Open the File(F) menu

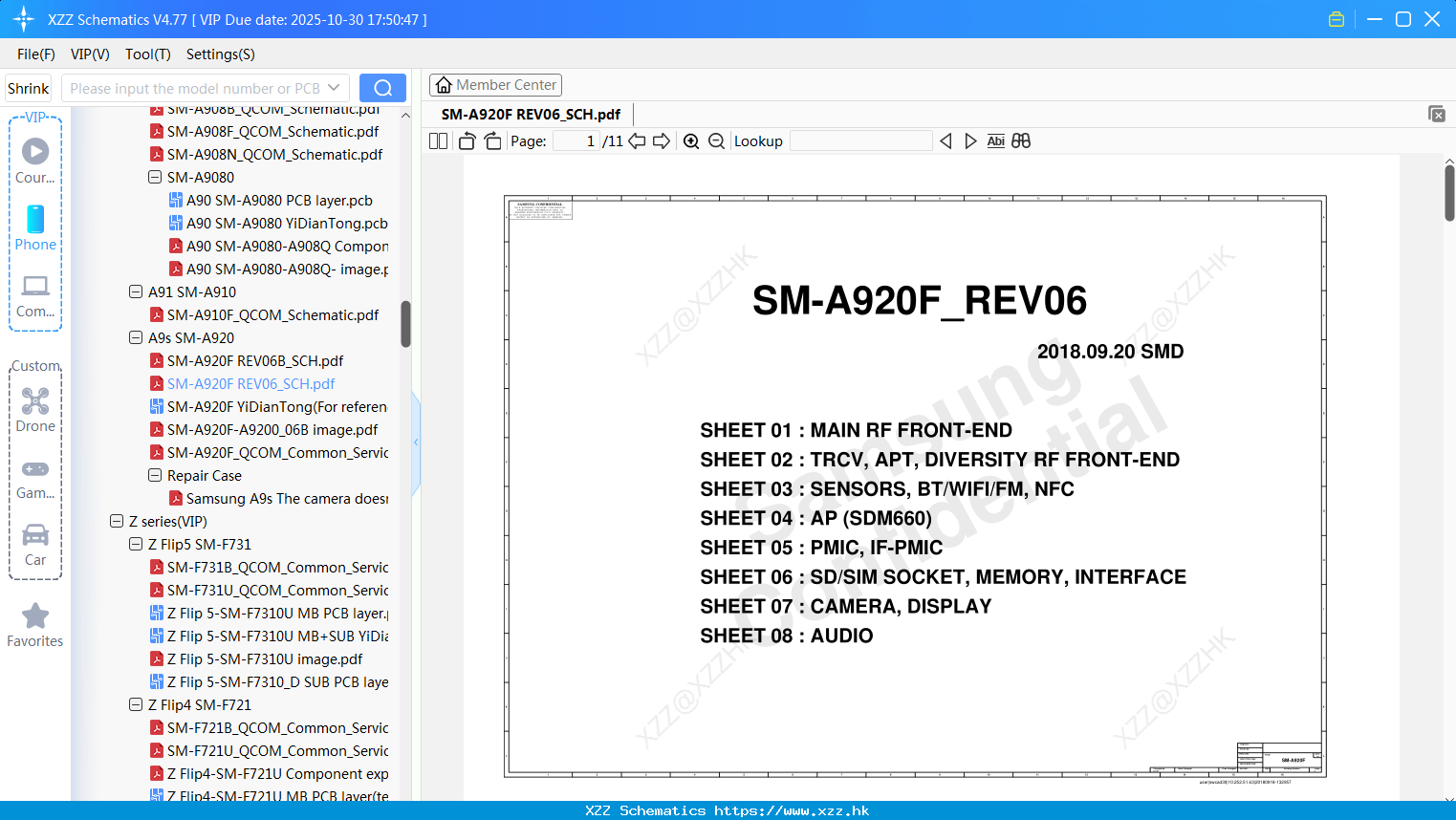pyautogui.click(x=36, y=54)
